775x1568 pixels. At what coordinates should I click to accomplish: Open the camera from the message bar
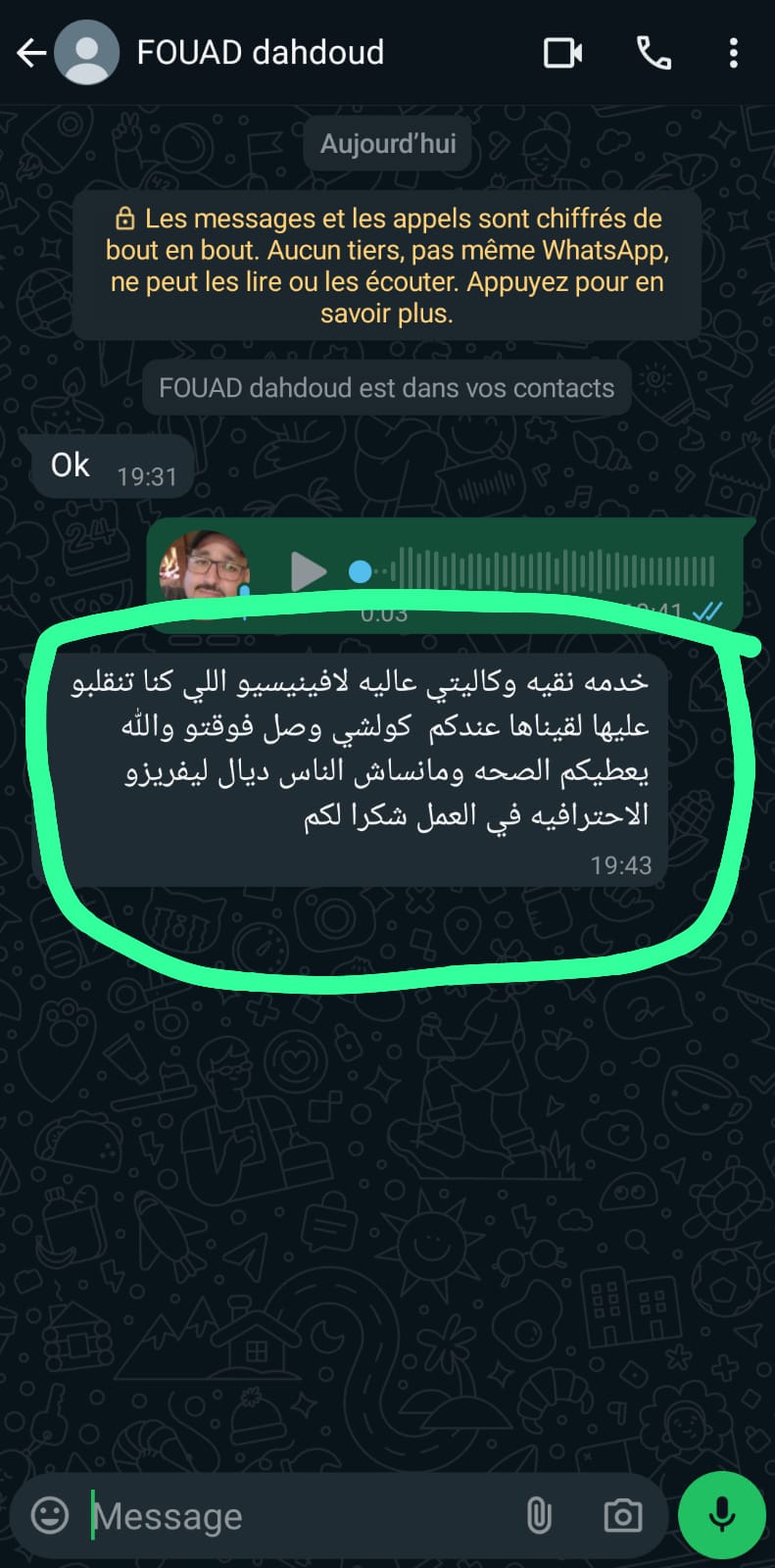(622, 1515)
